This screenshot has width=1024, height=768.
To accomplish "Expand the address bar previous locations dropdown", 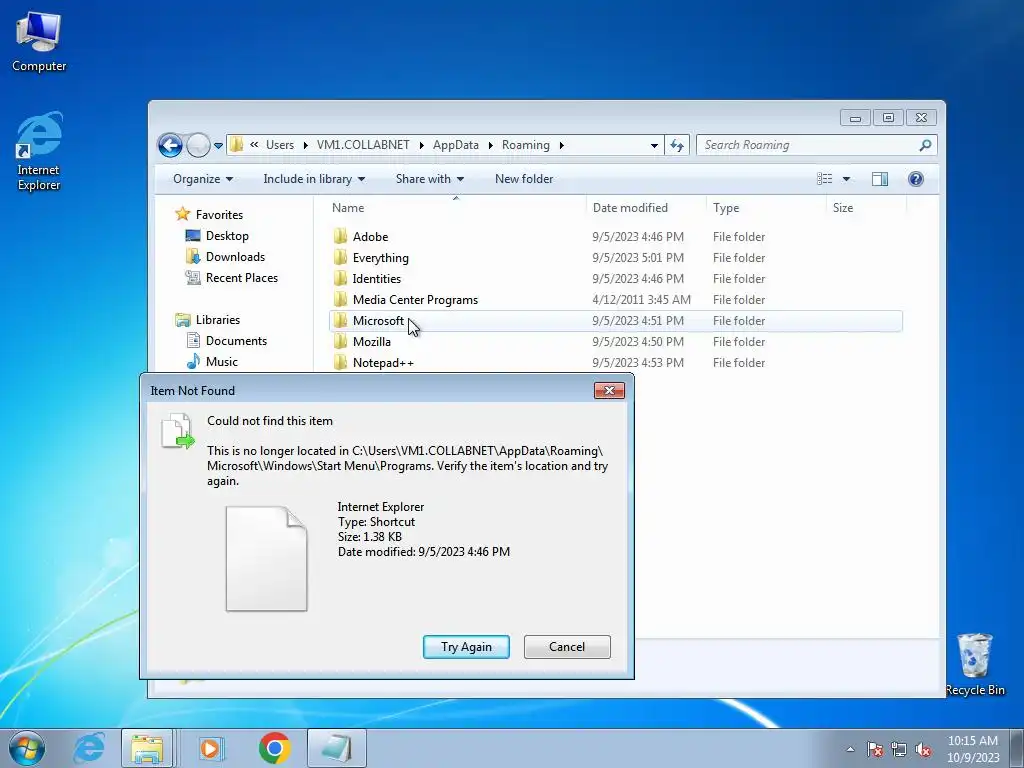I will 654,146.
